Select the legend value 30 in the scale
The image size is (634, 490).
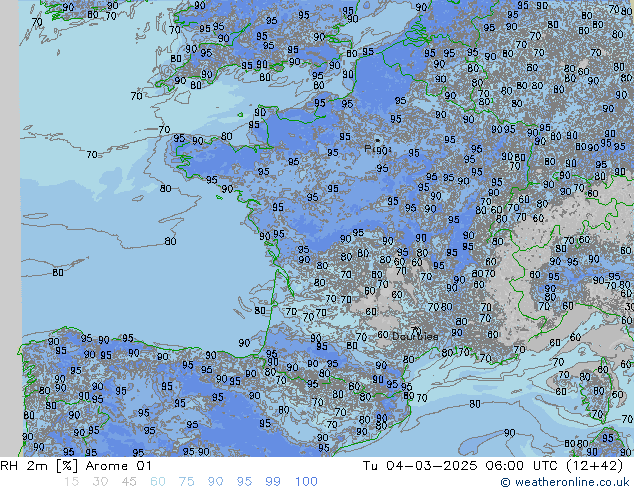point(100,482)
